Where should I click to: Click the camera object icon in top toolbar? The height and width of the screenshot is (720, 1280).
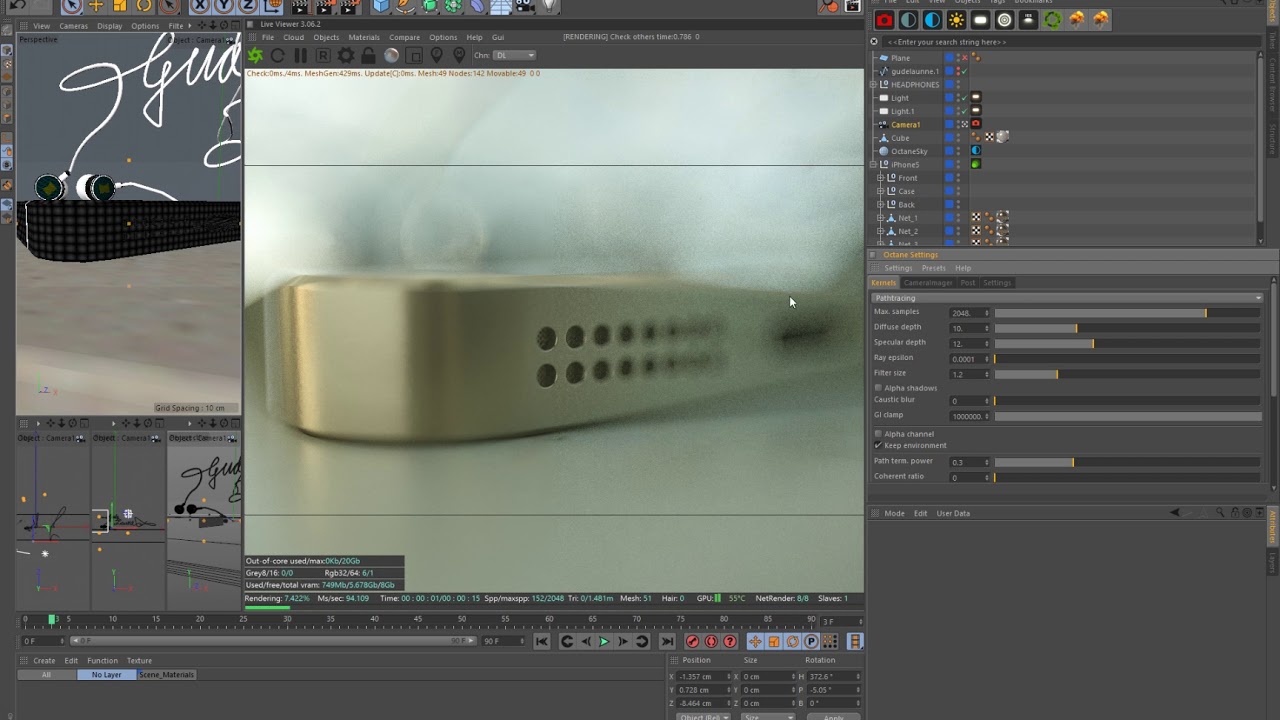pos(525,6)
